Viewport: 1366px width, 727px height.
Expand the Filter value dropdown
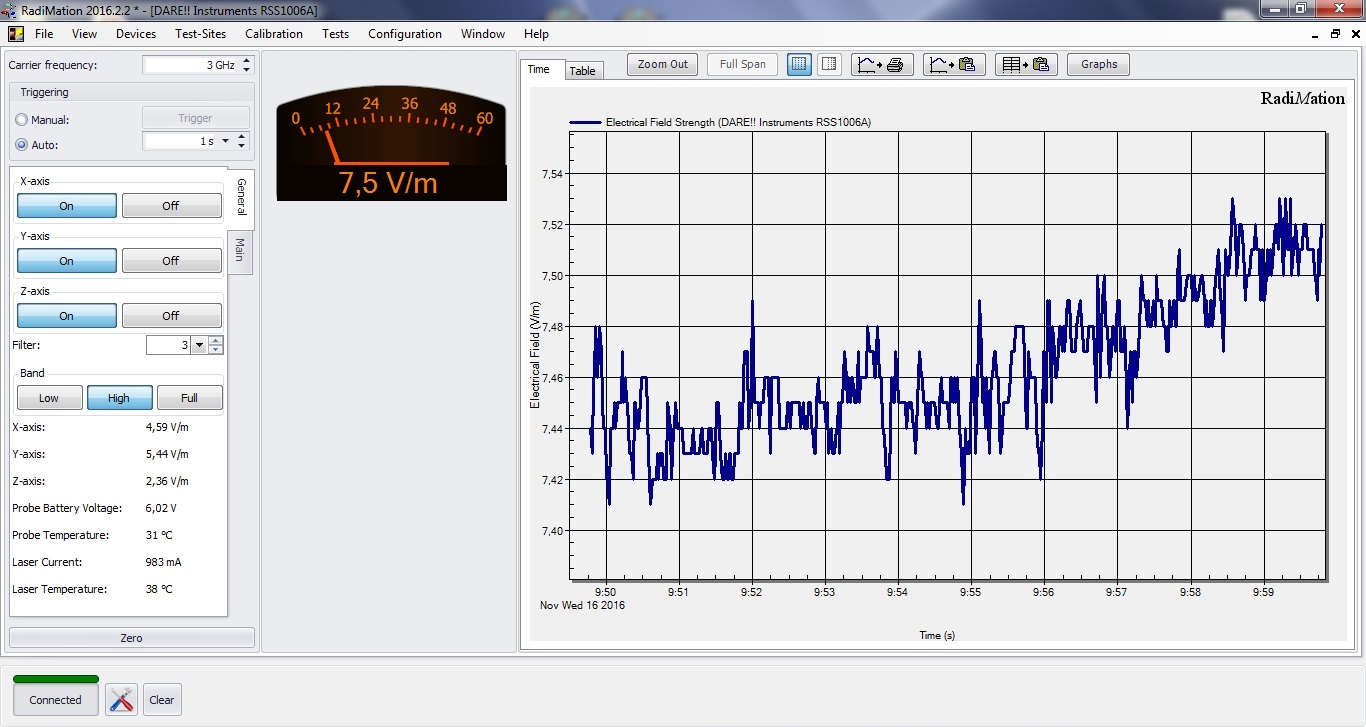coord(199,344)
